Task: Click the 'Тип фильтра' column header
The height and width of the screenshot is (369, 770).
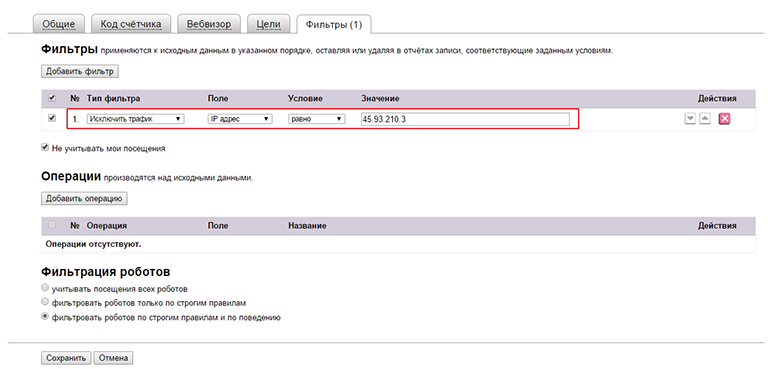Action: (x=113, y=98)
